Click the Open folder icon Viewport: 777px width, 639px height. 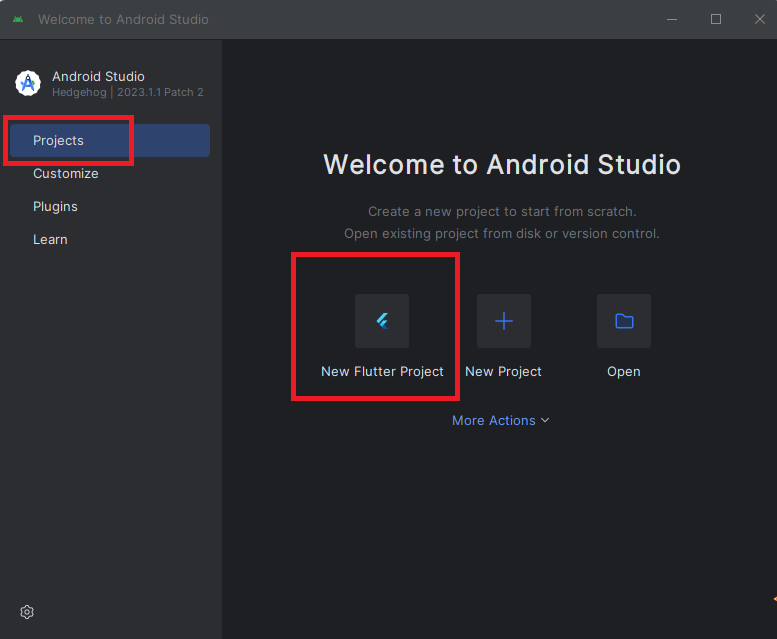pyautogui.click(x=624, y=321)
